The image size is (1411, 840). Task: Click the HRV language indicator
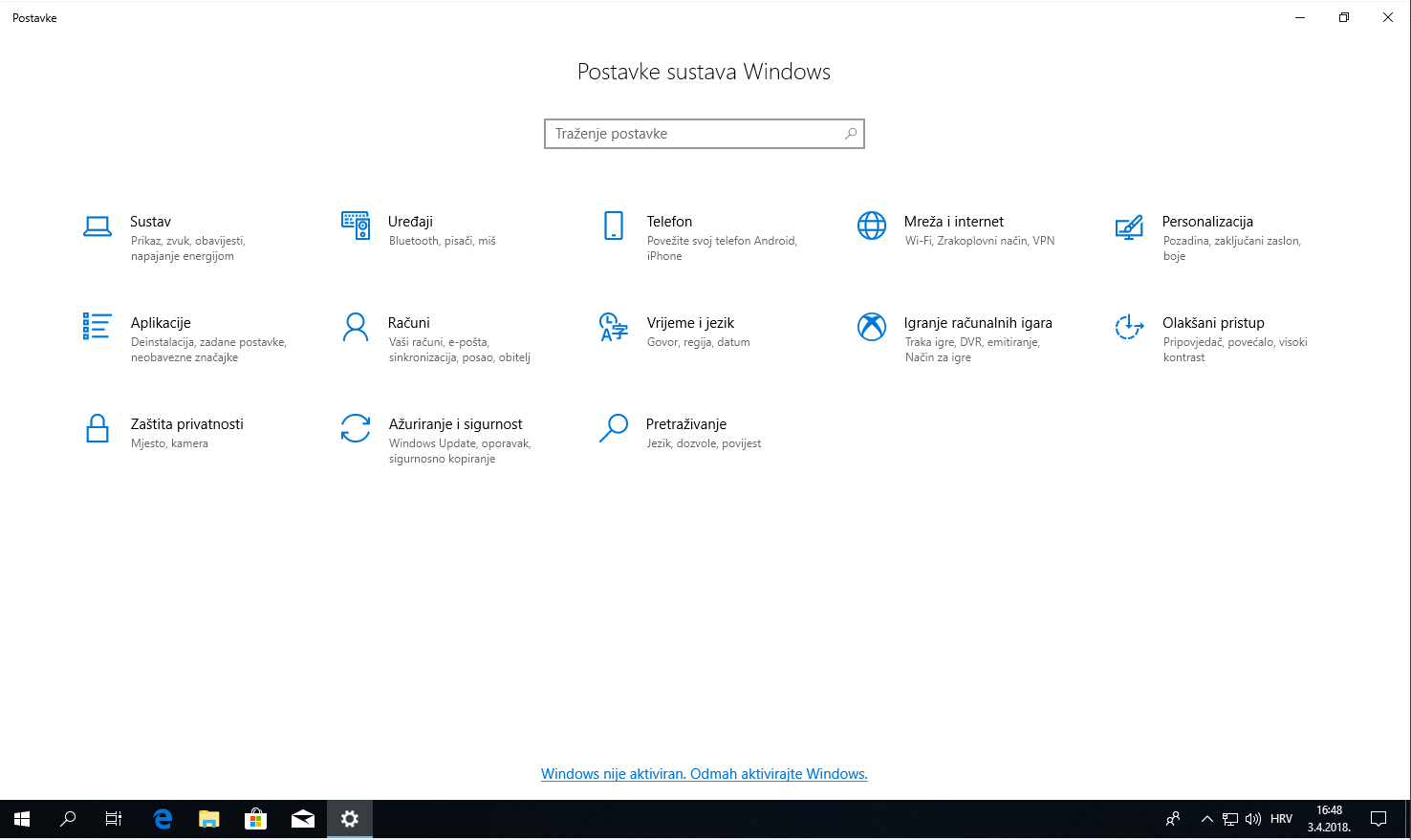[x=1281, y=819]
